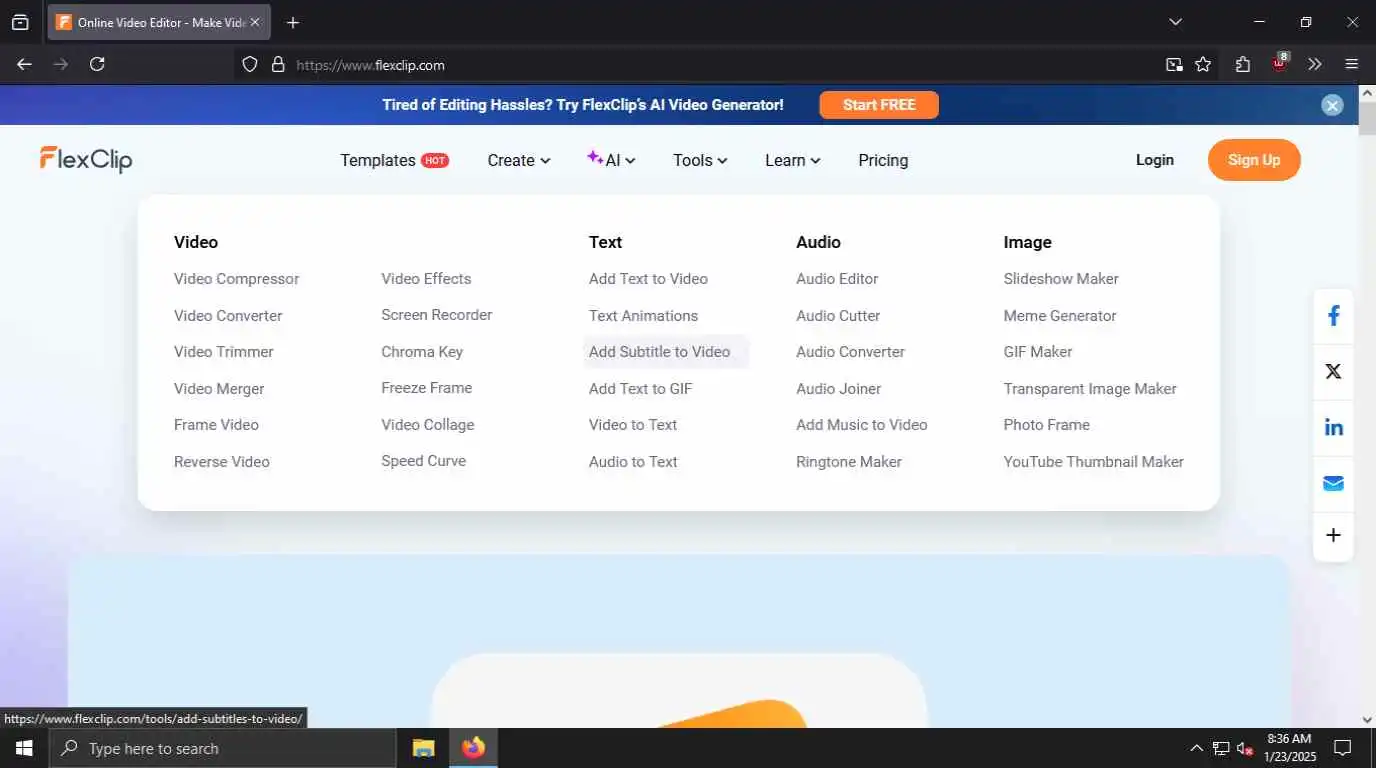Share page via email icon
This screenshot has width=1376, height=768.
pos(1333,483)
